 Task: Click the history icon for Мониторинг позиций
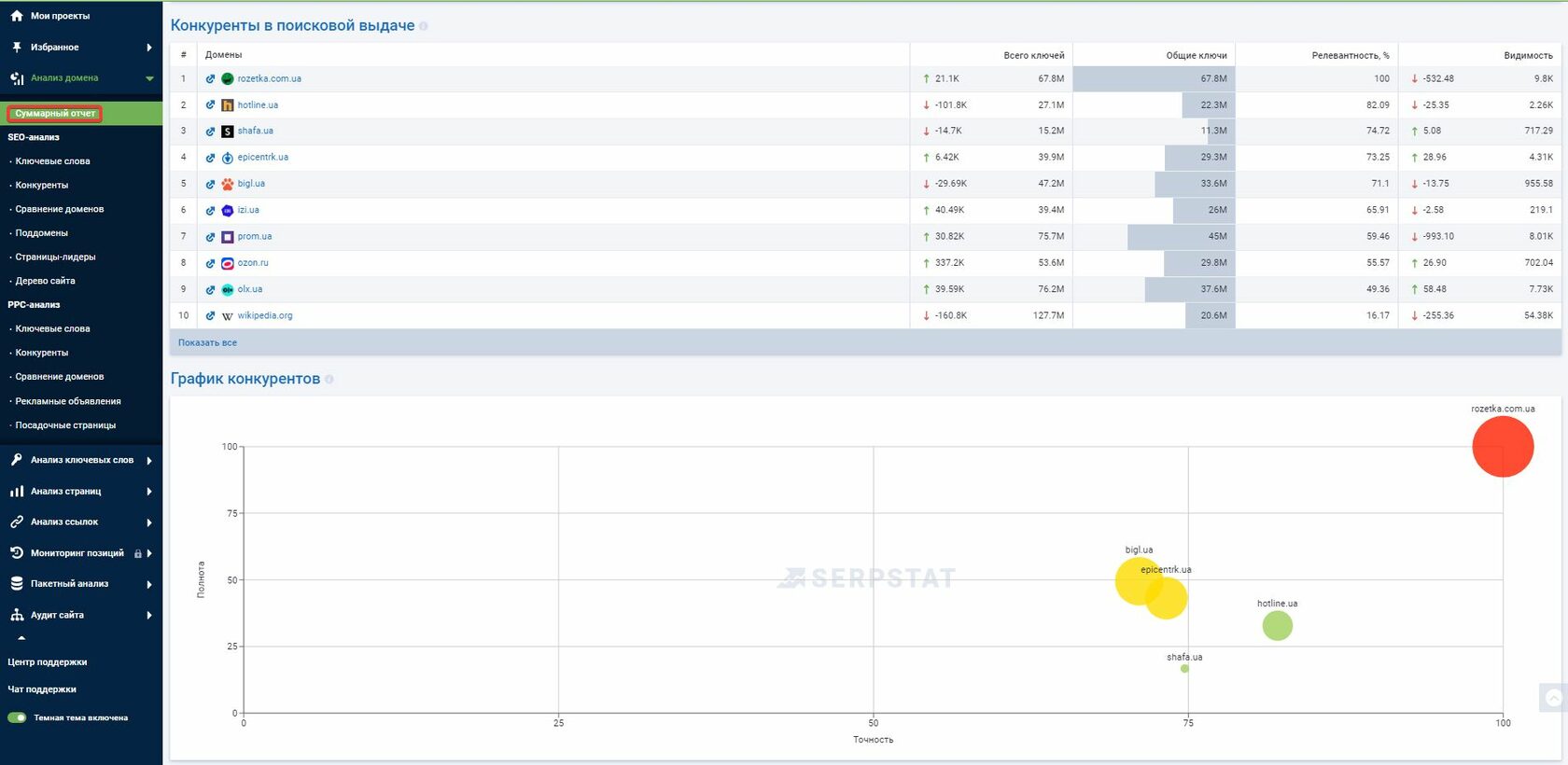[x=17, y=553]
